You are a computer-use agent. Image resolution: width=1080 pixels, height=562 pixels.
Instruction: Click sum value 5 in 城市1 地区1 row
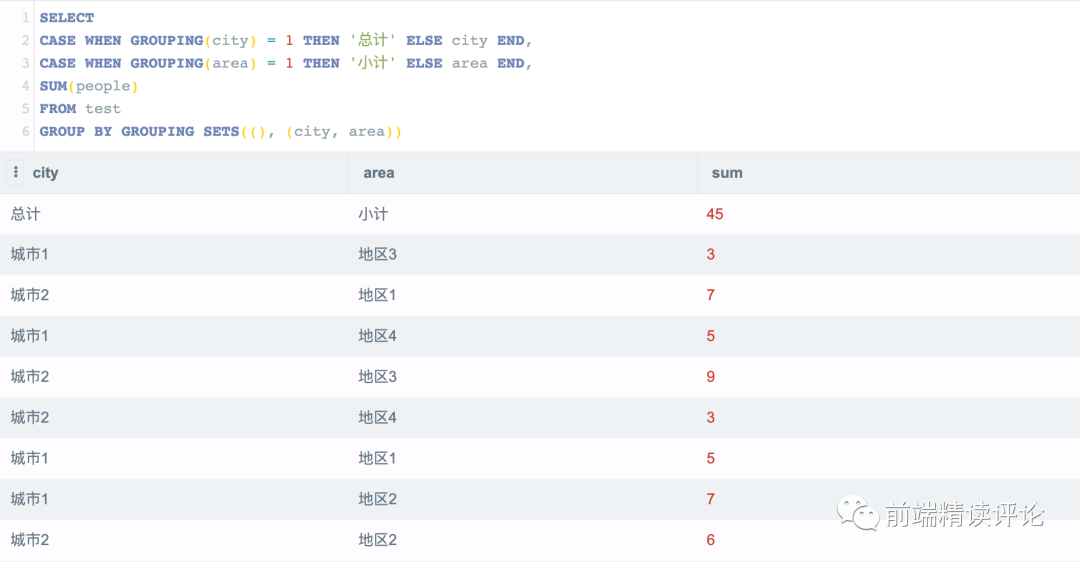tap(710, 458)
